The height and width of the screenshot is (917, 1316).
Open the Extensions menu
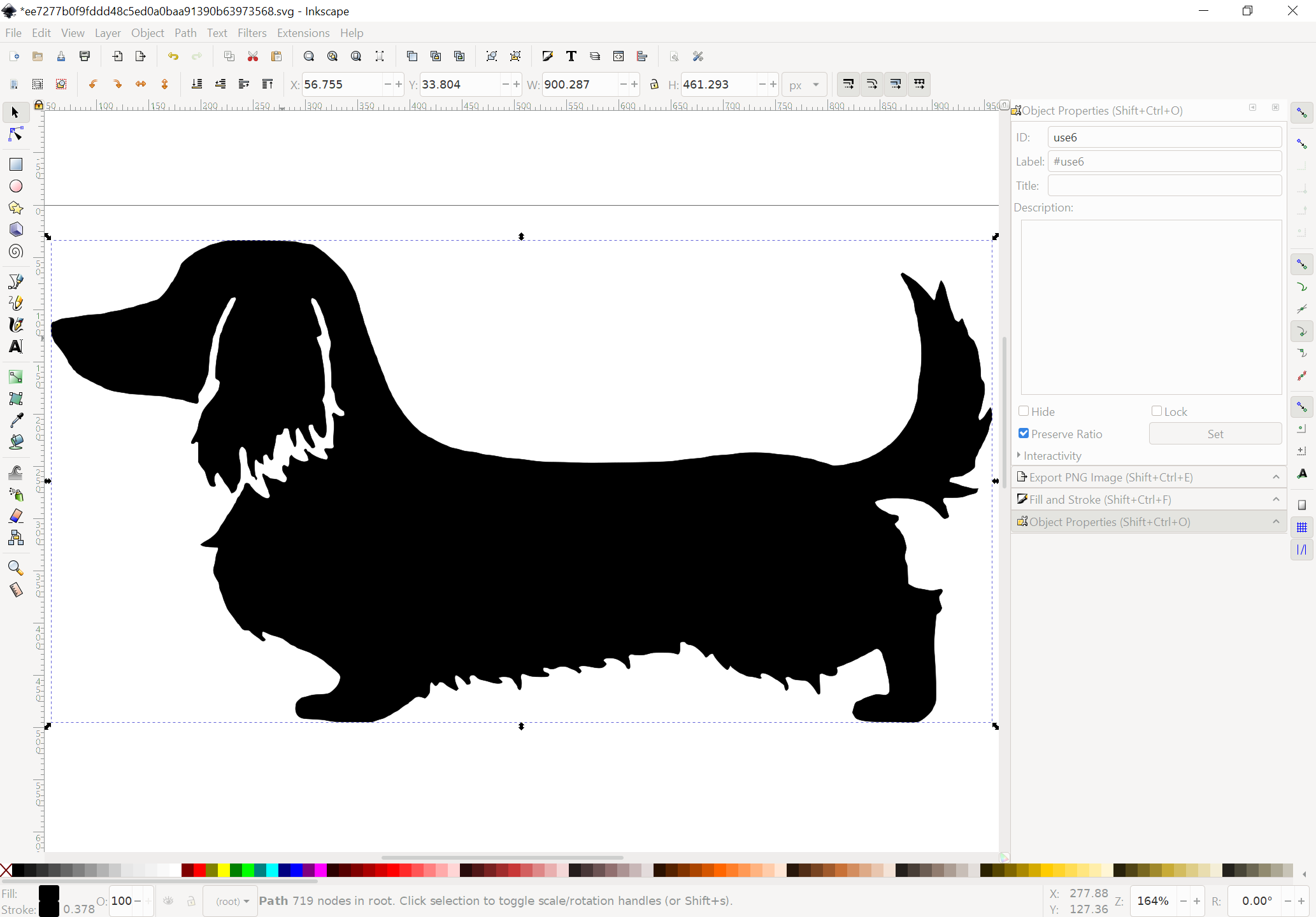pyautogui.click(x=303, y=33)
